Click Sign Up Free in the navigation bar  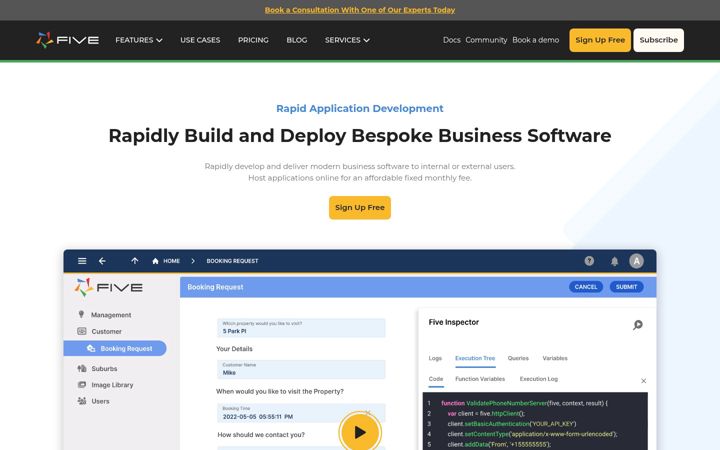[x=600, y=40]
